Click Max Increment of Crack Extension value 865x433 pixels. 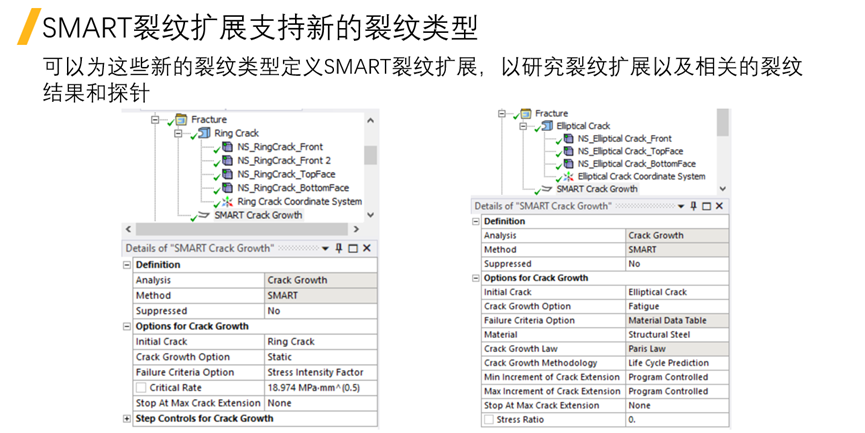click(677, 392)
